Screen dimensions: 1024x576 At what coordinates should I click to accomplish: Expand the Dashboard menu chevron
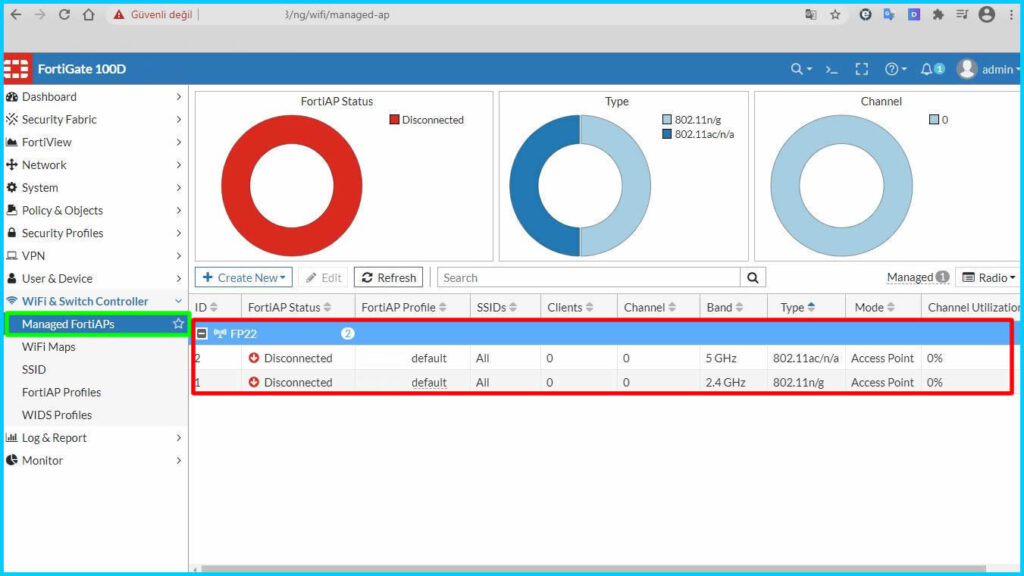click(178, 97)
